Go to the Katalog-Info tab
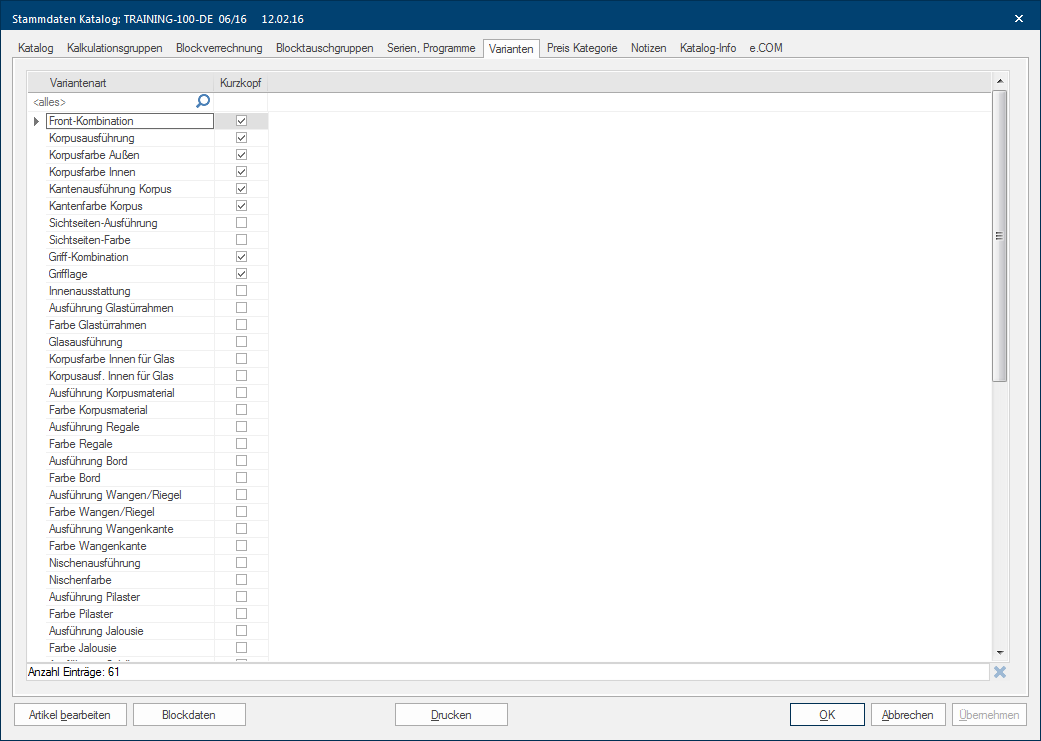The image size is (1041, 741). coord(708,48)
